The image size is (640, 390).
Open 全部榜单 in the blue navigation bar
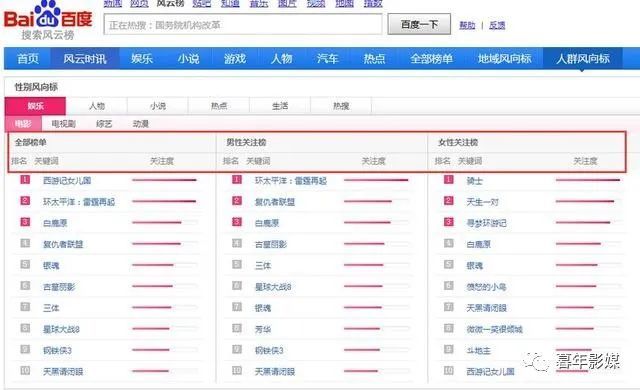[431, 58]
